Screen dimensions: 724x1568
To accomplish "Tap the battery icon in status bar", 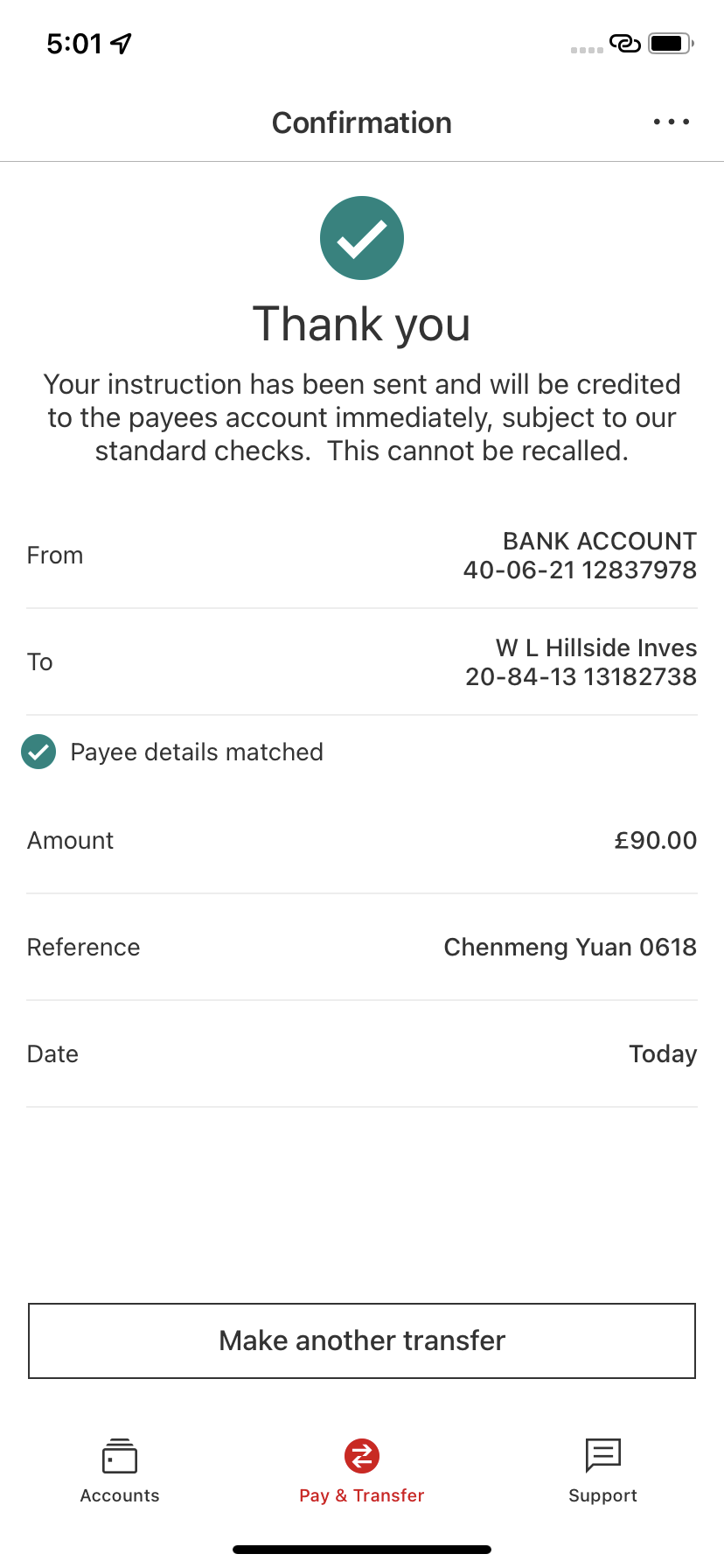I will pos(670,43).
